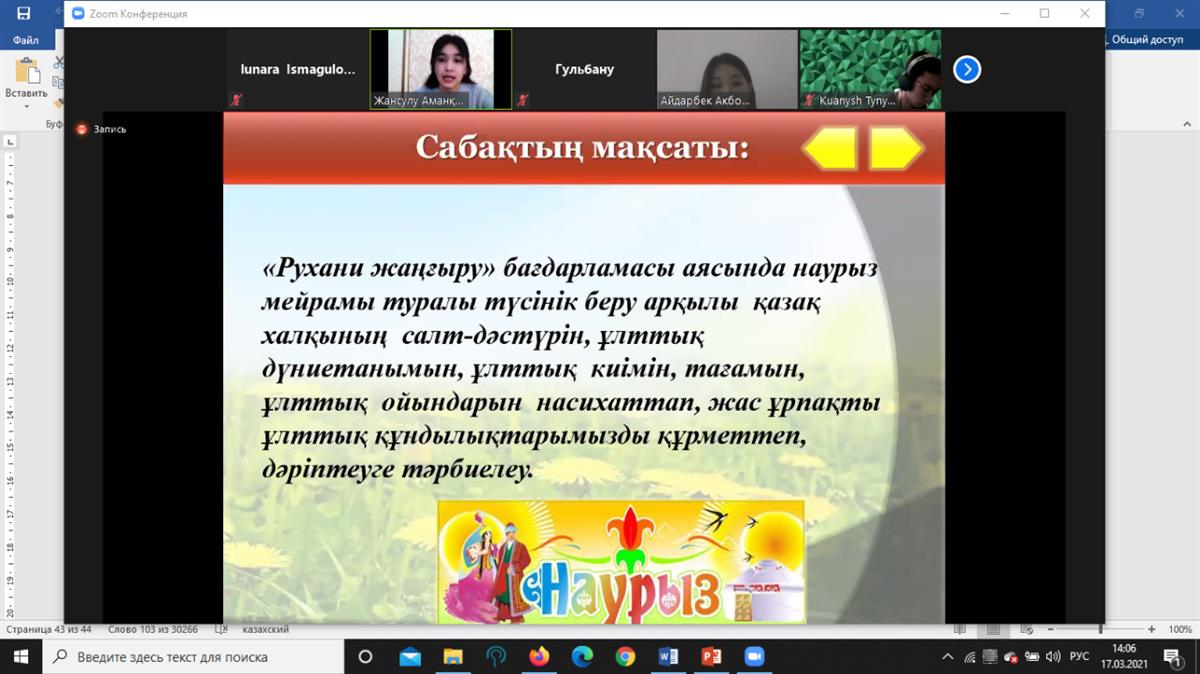
Task: Expand the Вставить paste dropdown arrow
Action: tap(26, 106)
